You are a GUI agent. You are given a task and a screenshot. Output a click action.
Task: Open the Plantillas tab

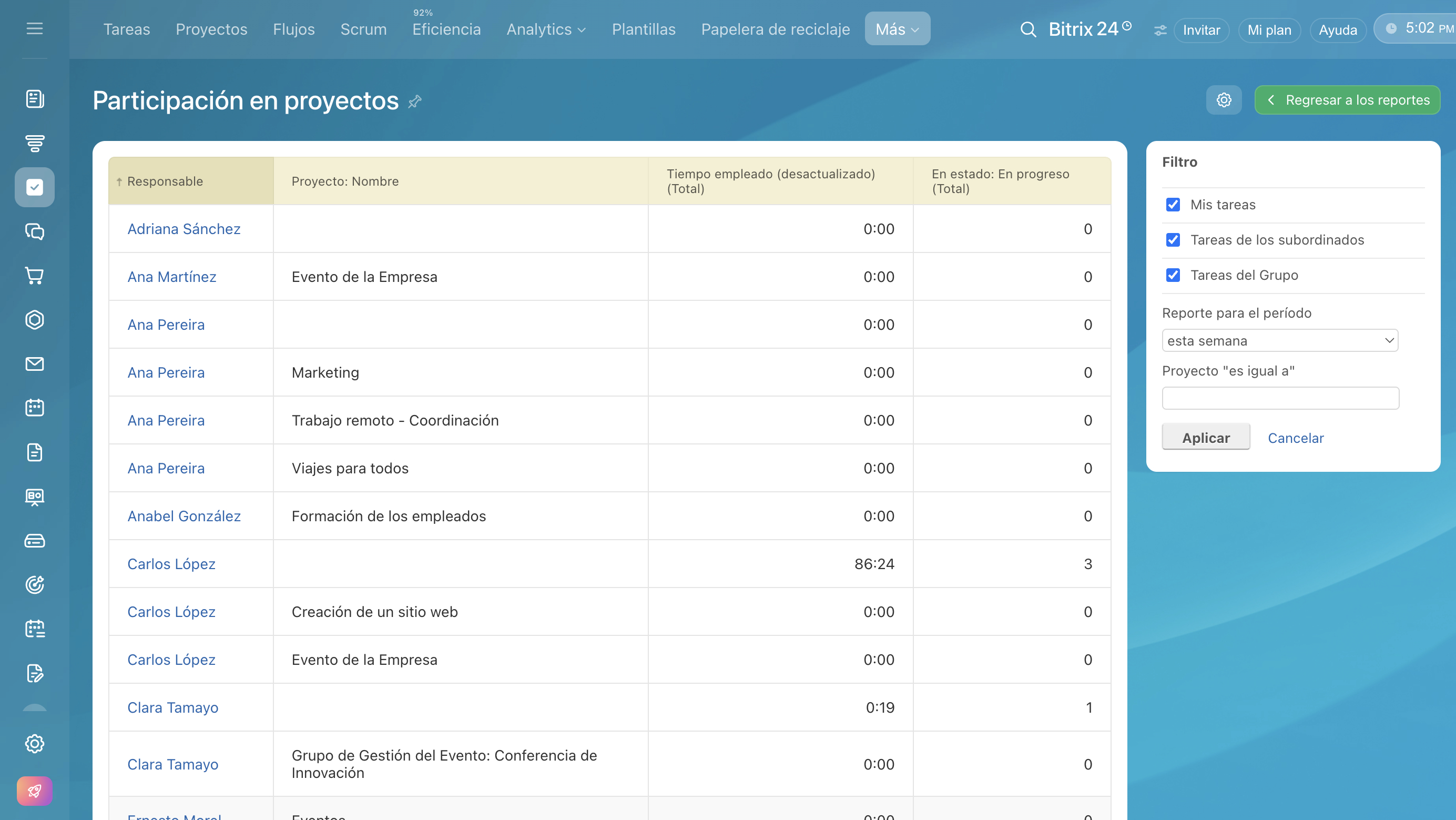644,29
